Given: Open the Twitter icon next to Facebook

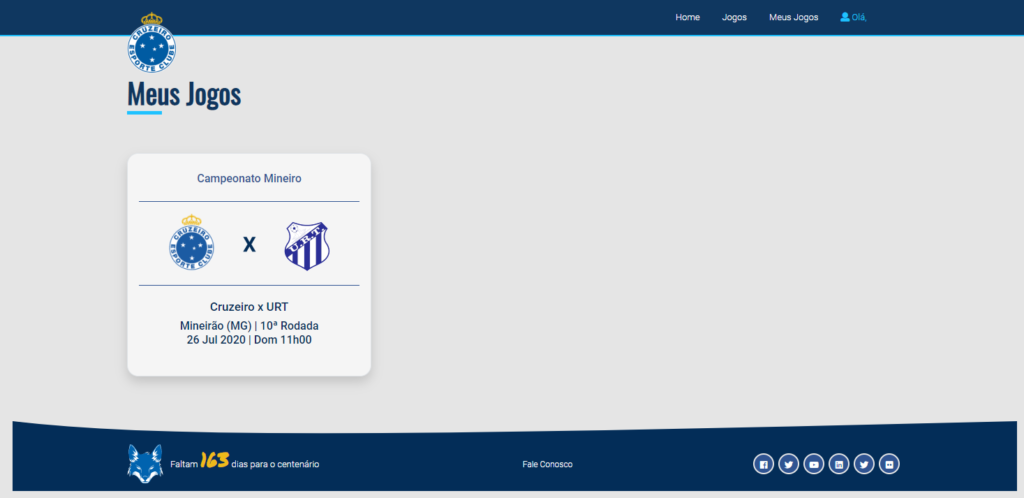Looking at the screenshot, I should (x=788, y=464).
